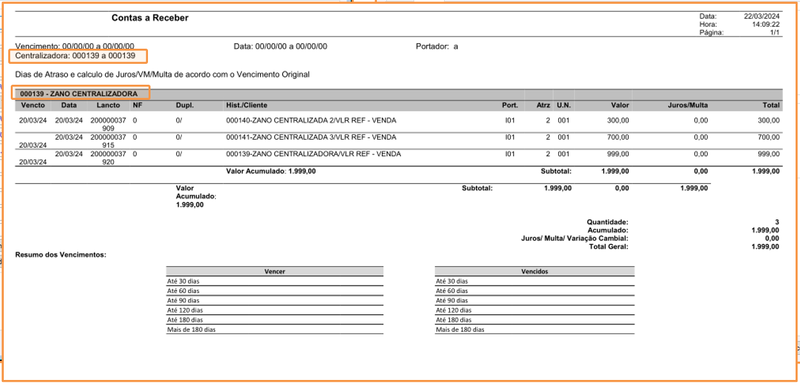Click 700,00 in the Valor column

(619, 138)
